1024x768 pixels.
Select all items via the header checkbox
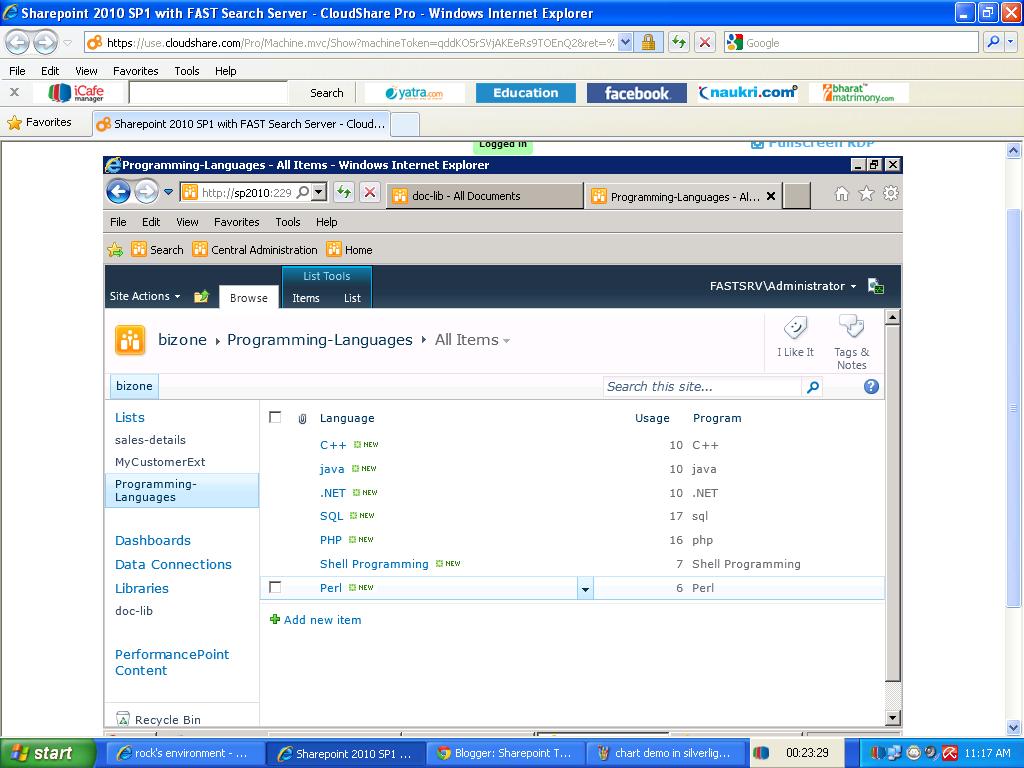tap(275, 418)
